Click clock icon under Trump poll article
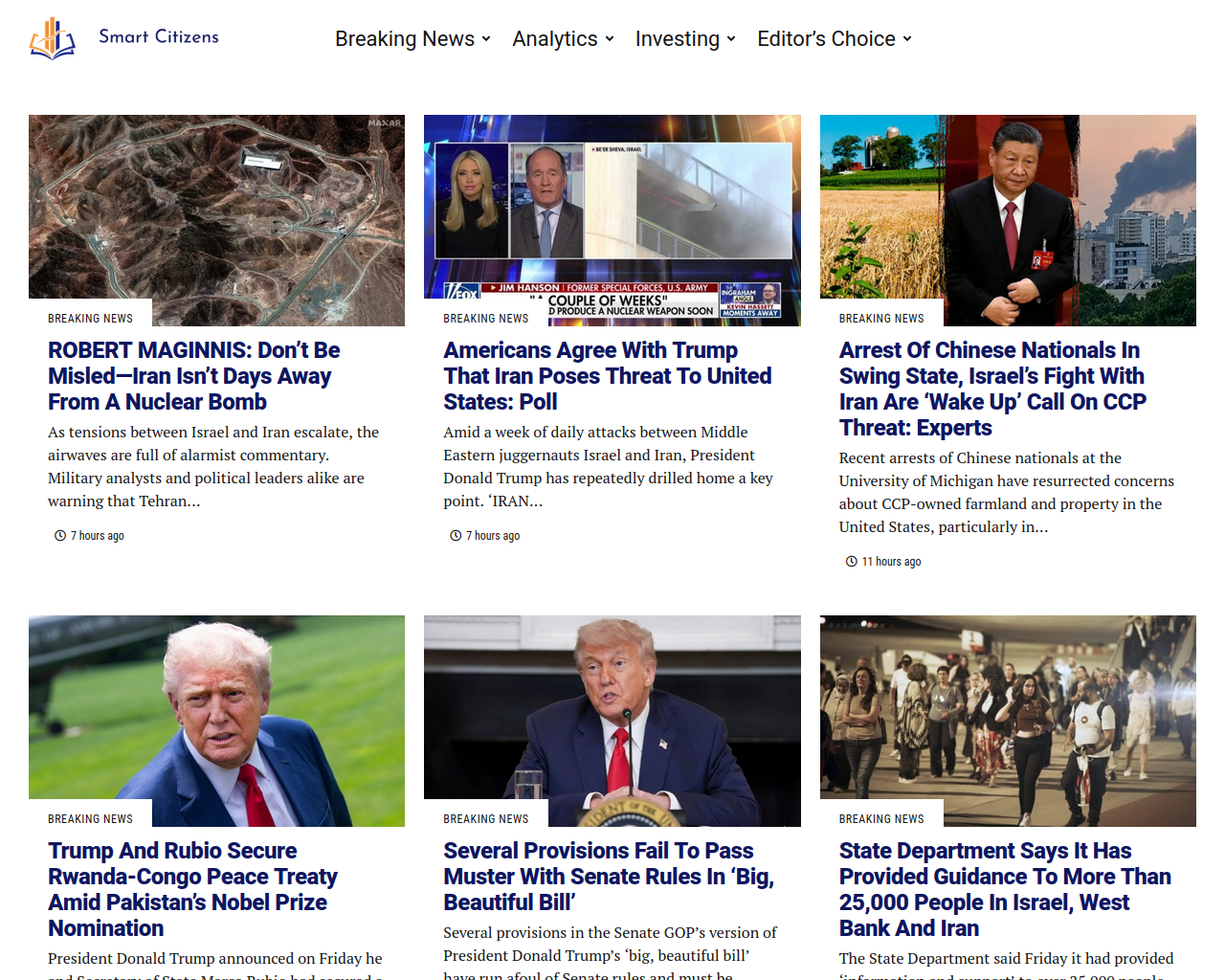The height and width of the screenshot is (980, 1225). coord(456,536)
